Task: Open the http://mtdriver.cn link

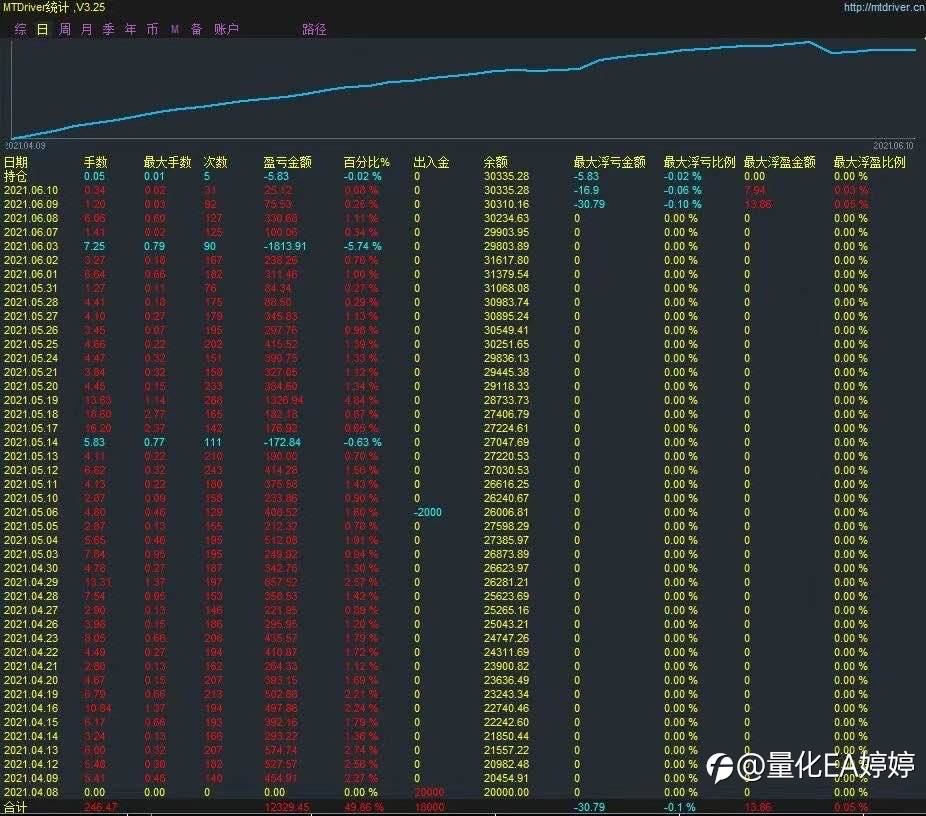Action: [x=884, y=7]
